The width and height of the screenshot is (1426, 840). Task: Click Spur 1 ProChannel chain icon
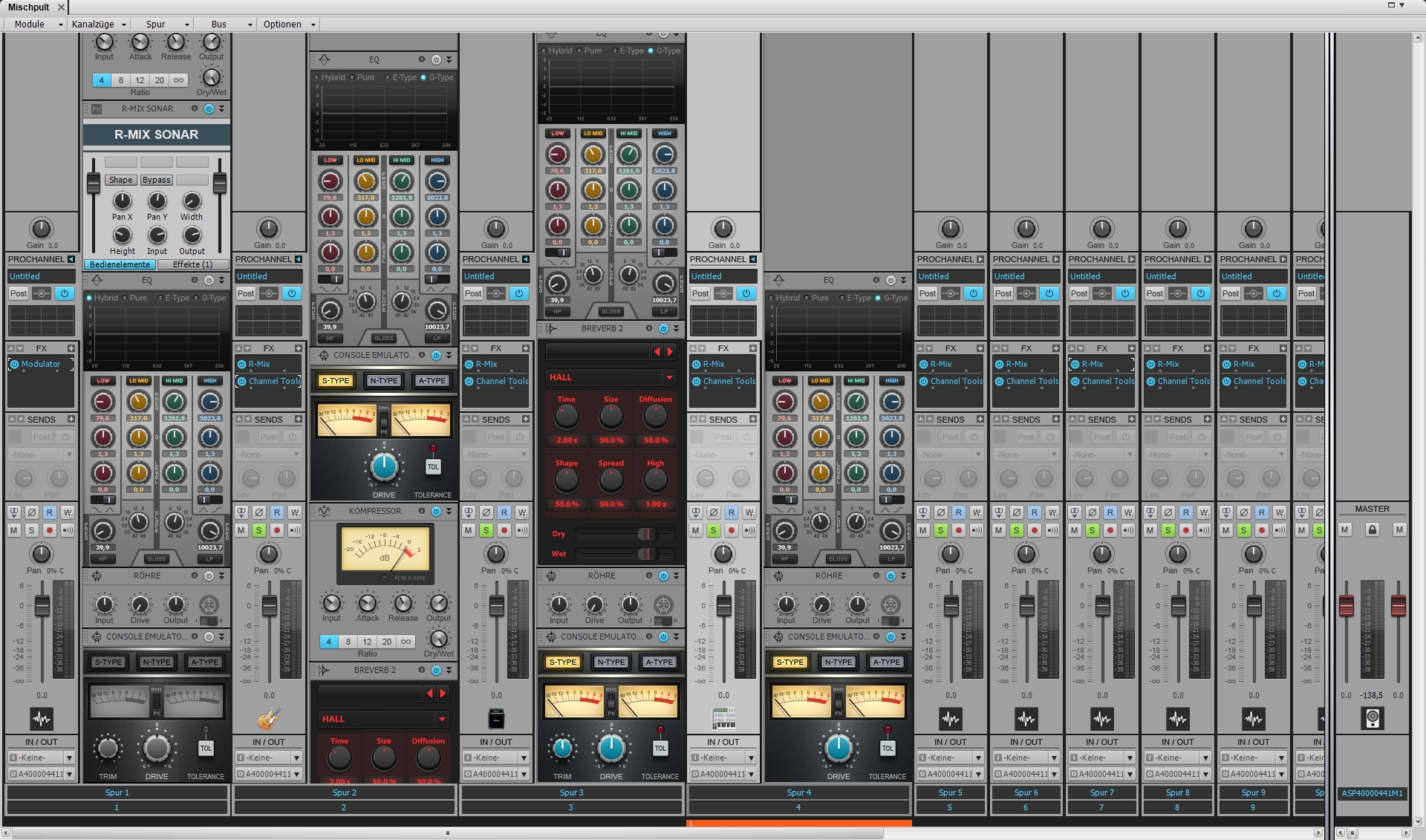pos(42,293)
